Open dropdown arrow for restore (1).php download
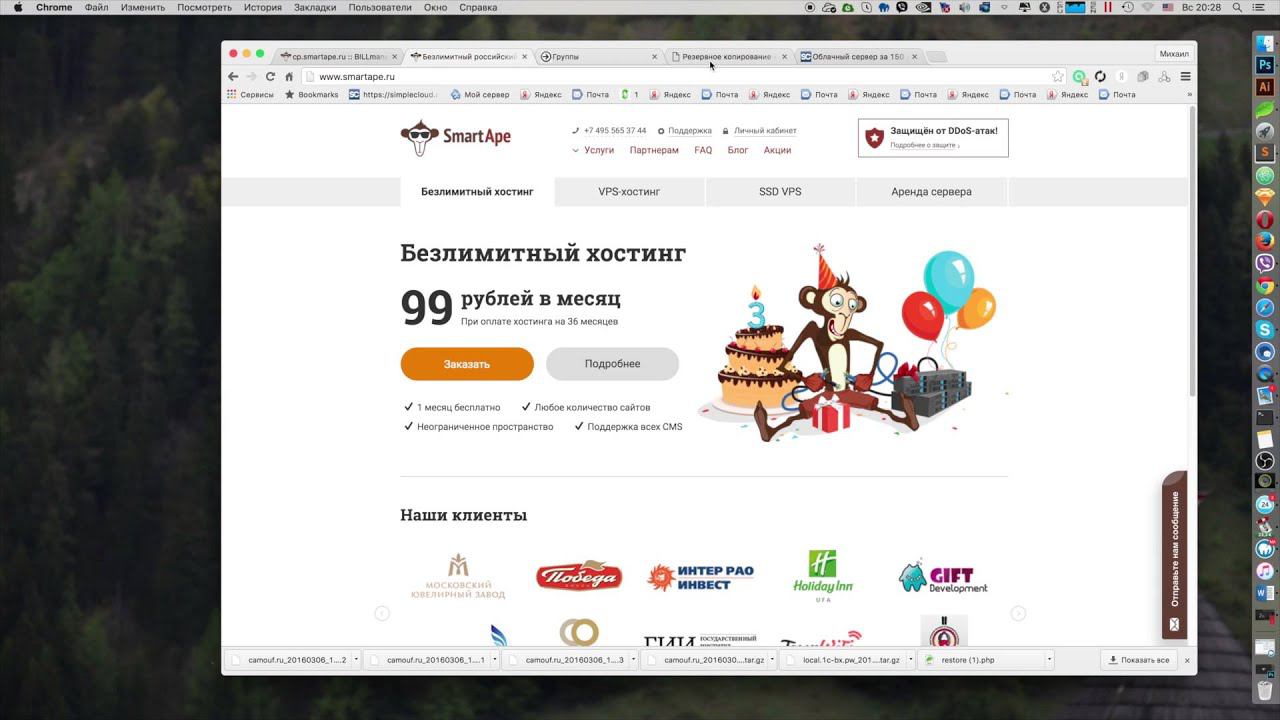This screenshot has height=720, width=1280. point(1049,660)
